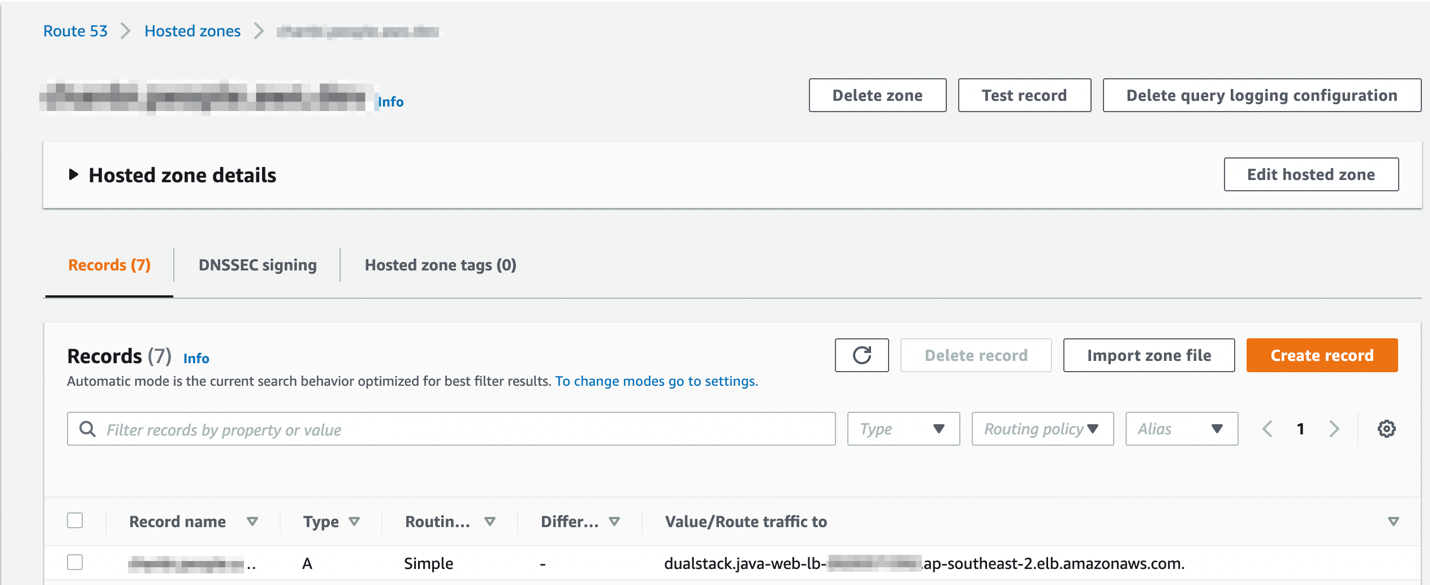Image resolution: width=1430 pixels, height=585 pixels.
Task: Open the table preferences gear
Action: pos(1386,429)
